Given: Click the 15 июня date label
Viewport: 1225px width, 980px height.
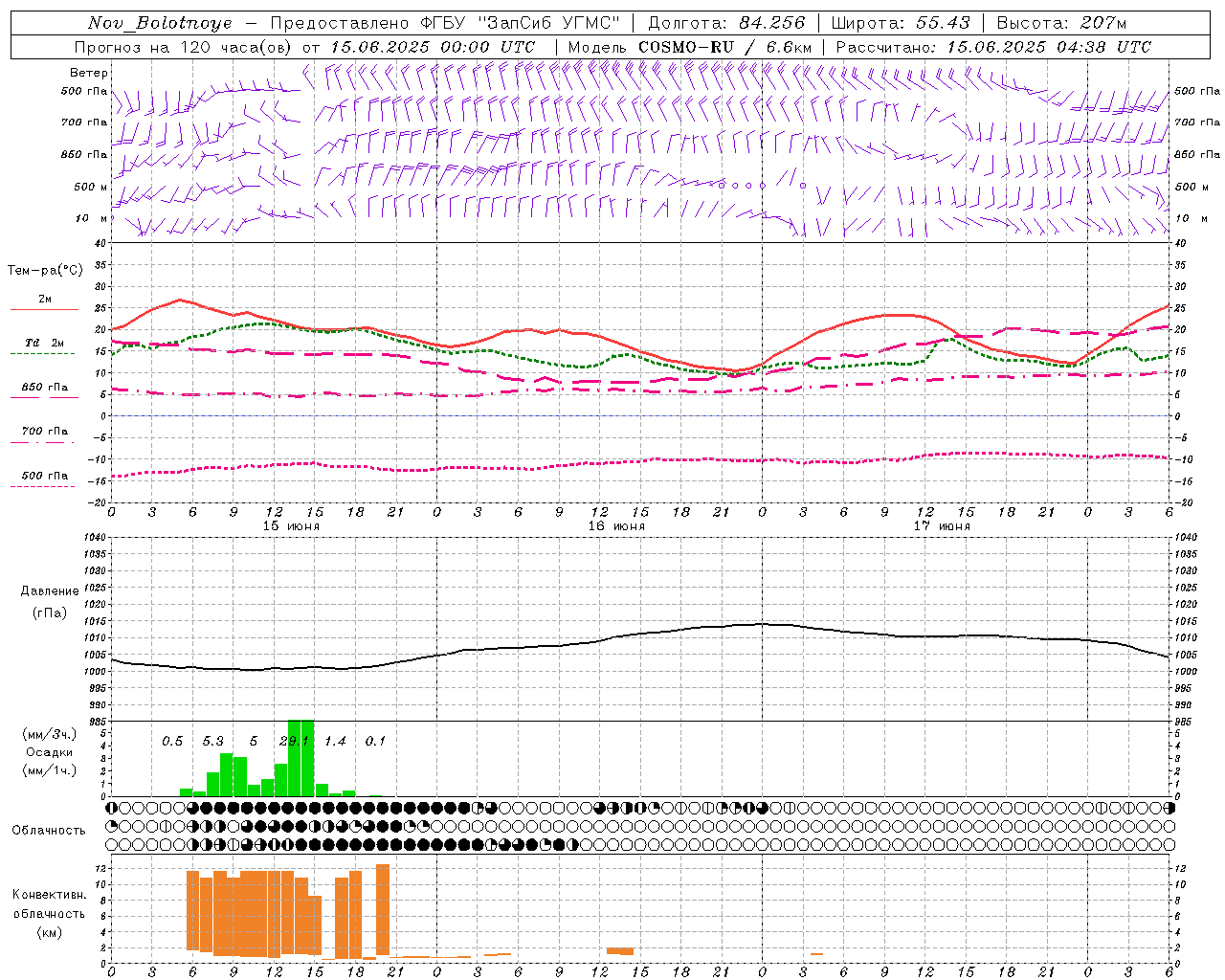Looking at the screenshot, I should tap(291, 525).
